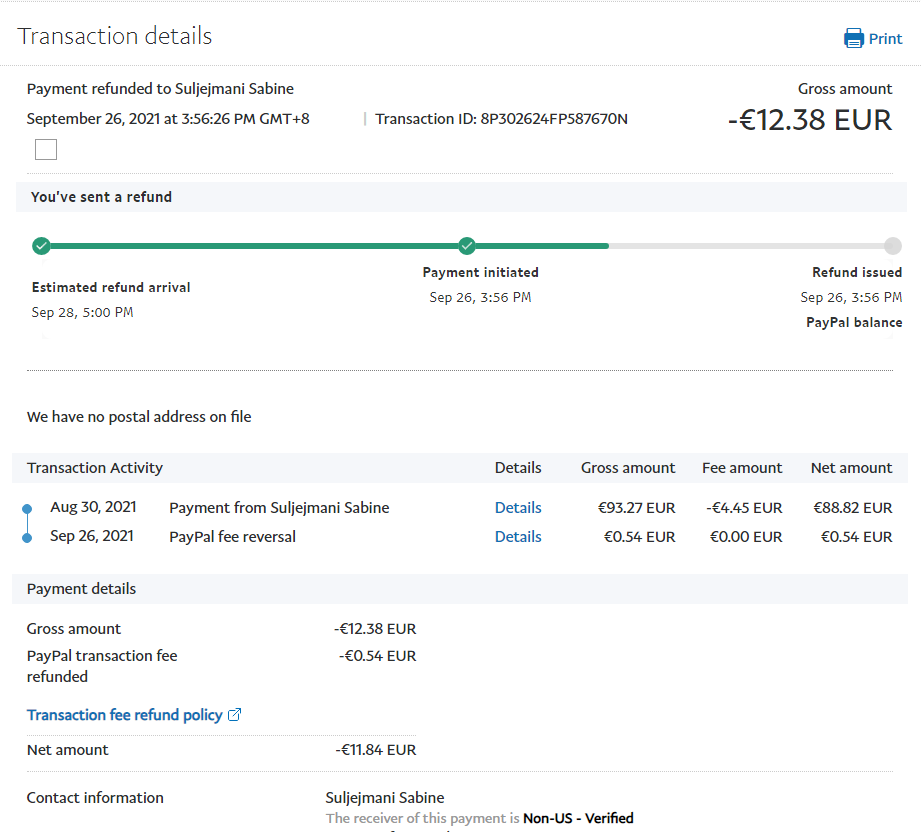Image resolution: width=921 pixels, height=832 pixels.
Task: Click the Payment initiated checkmark icon
Action: pos(467,246)
